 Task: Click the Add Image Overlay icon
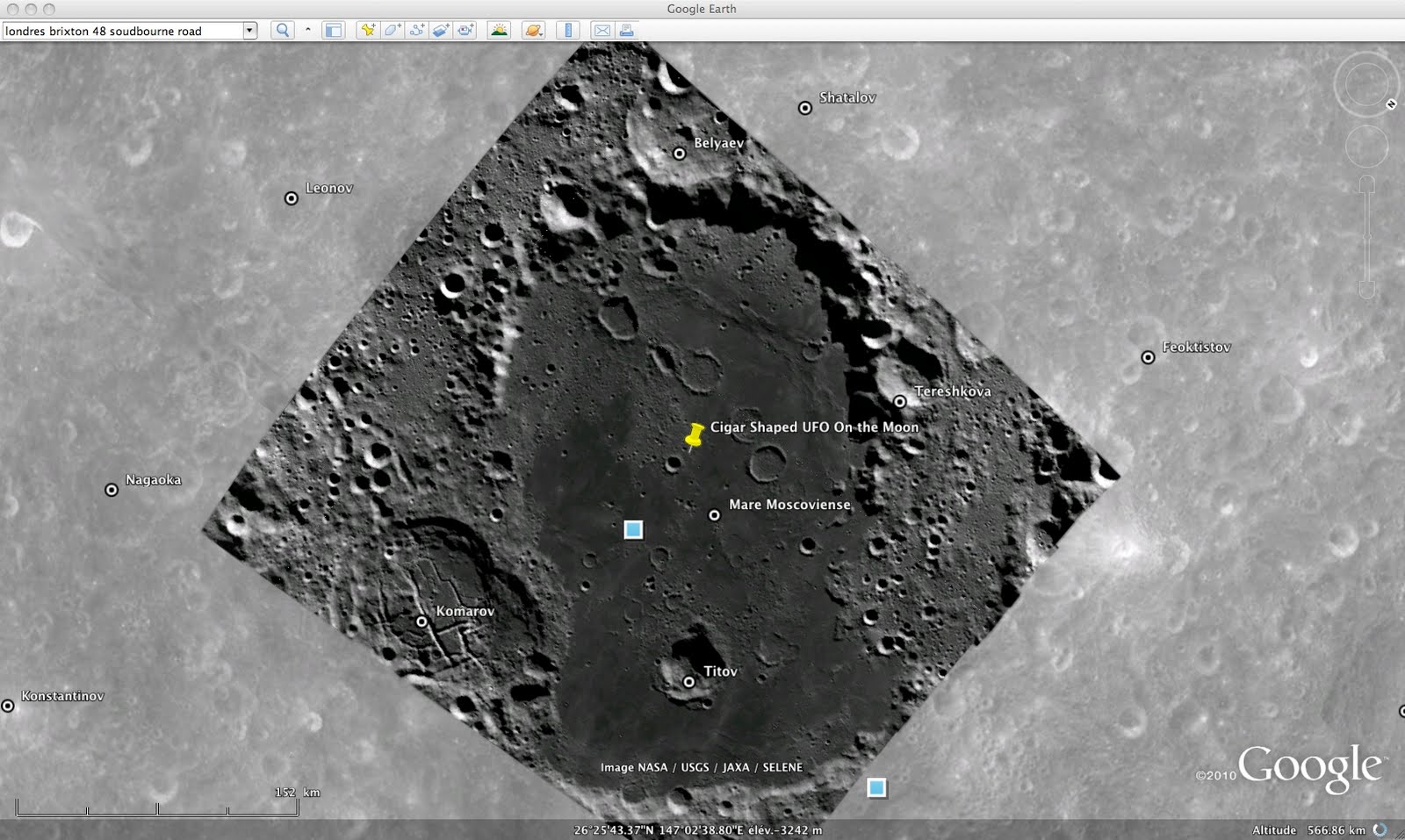[441, 30]
